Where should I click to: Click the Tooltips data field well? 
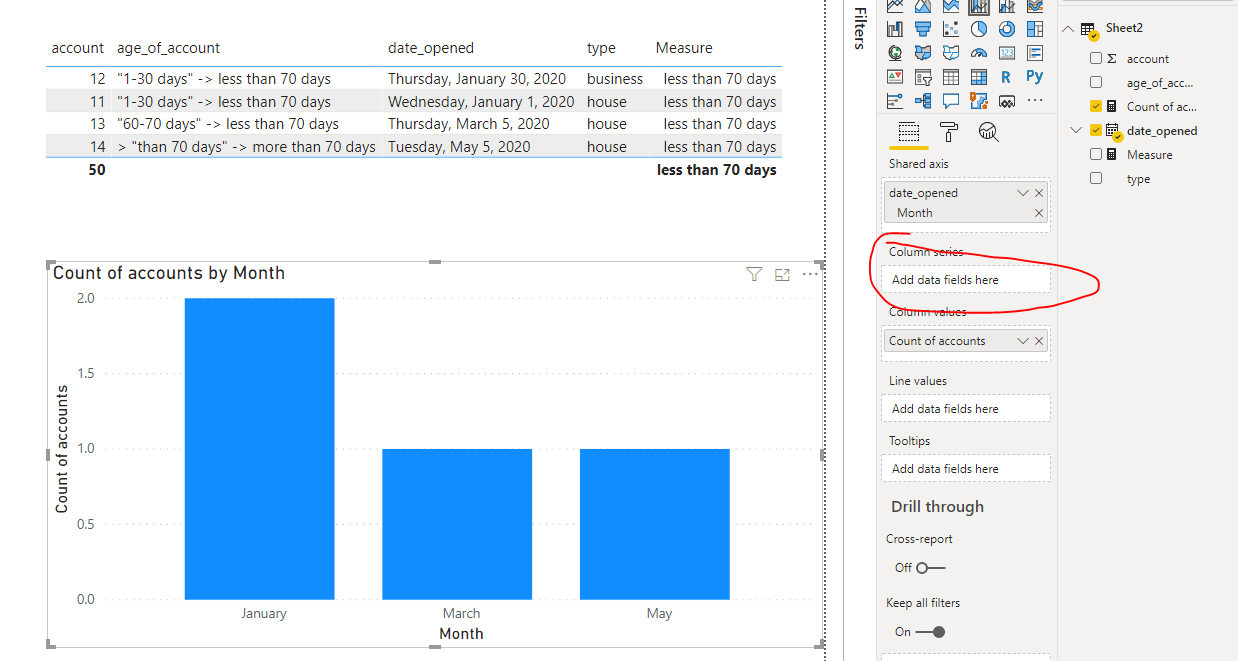(x=965, y=468)
